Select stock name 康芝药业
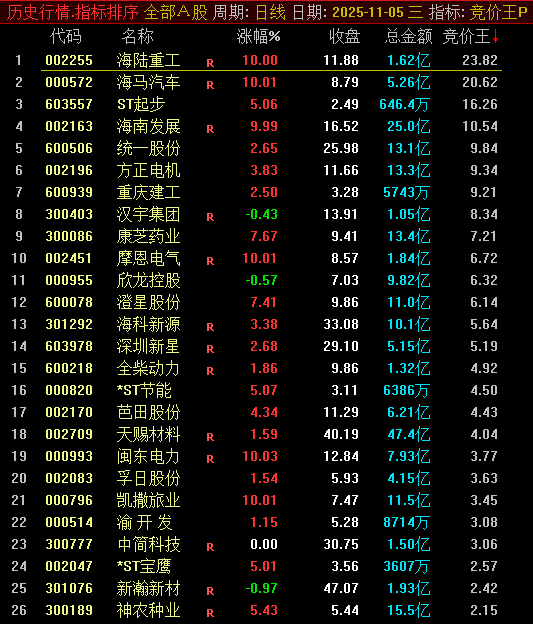Image resolution: width=533 pixels, height=624 pixels. 148,236
